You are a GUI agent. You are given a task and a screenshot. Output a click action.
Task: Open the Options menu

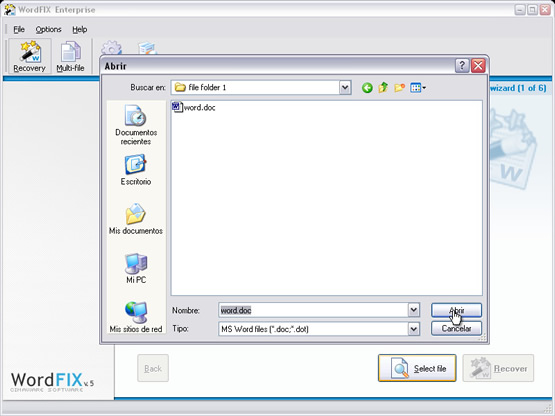48,29
